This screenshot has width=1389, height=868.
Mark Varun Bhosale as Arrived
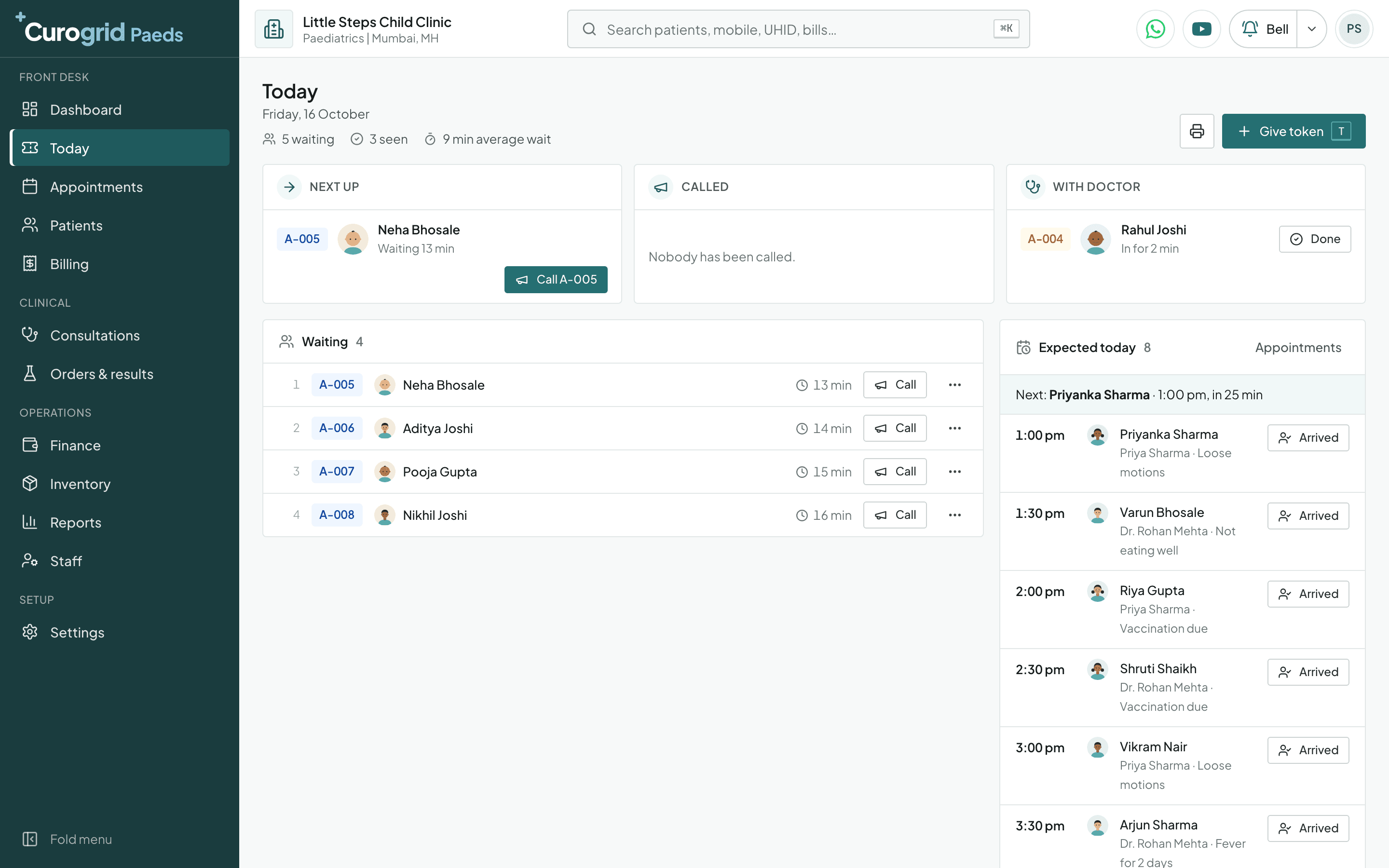pos(1307,515)
